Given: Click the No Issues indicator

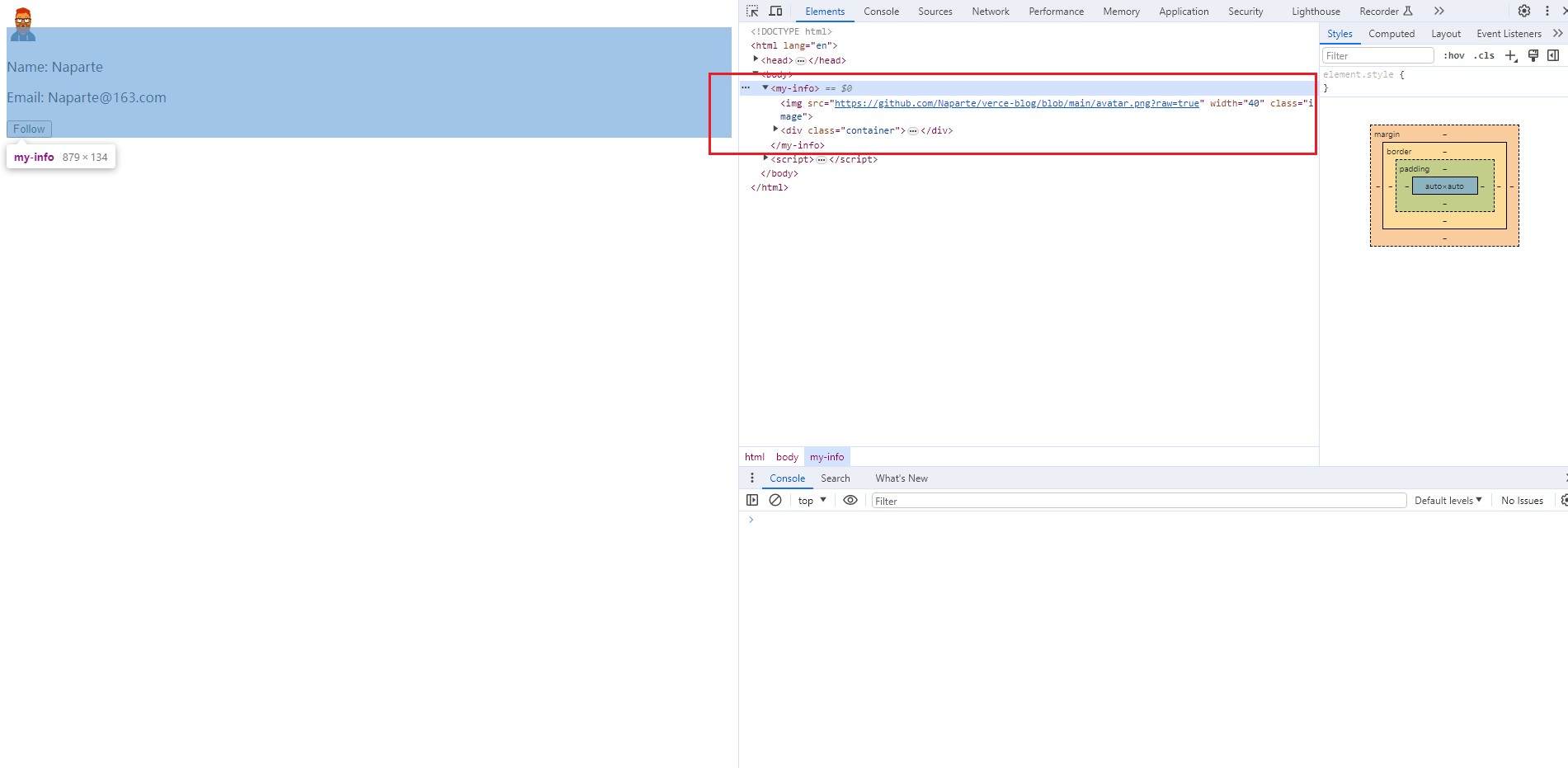Looking at the screenshot, I should pyautogui.click(x=1522, y=501).
